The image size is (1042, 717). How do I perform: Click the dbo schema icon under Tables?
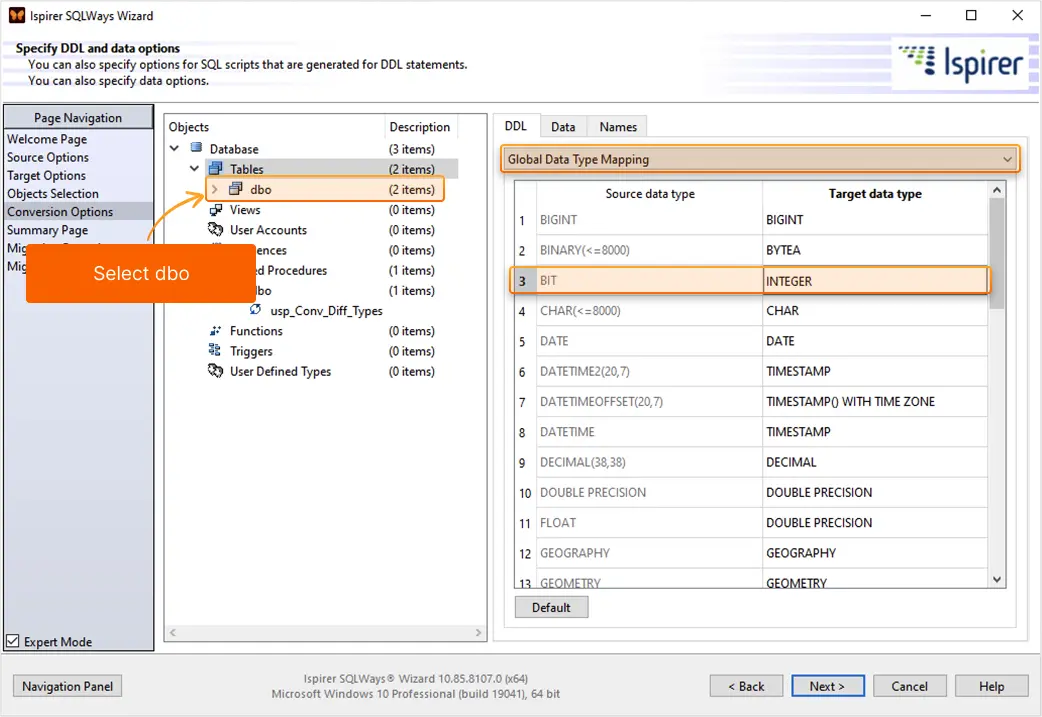[236, 189]
